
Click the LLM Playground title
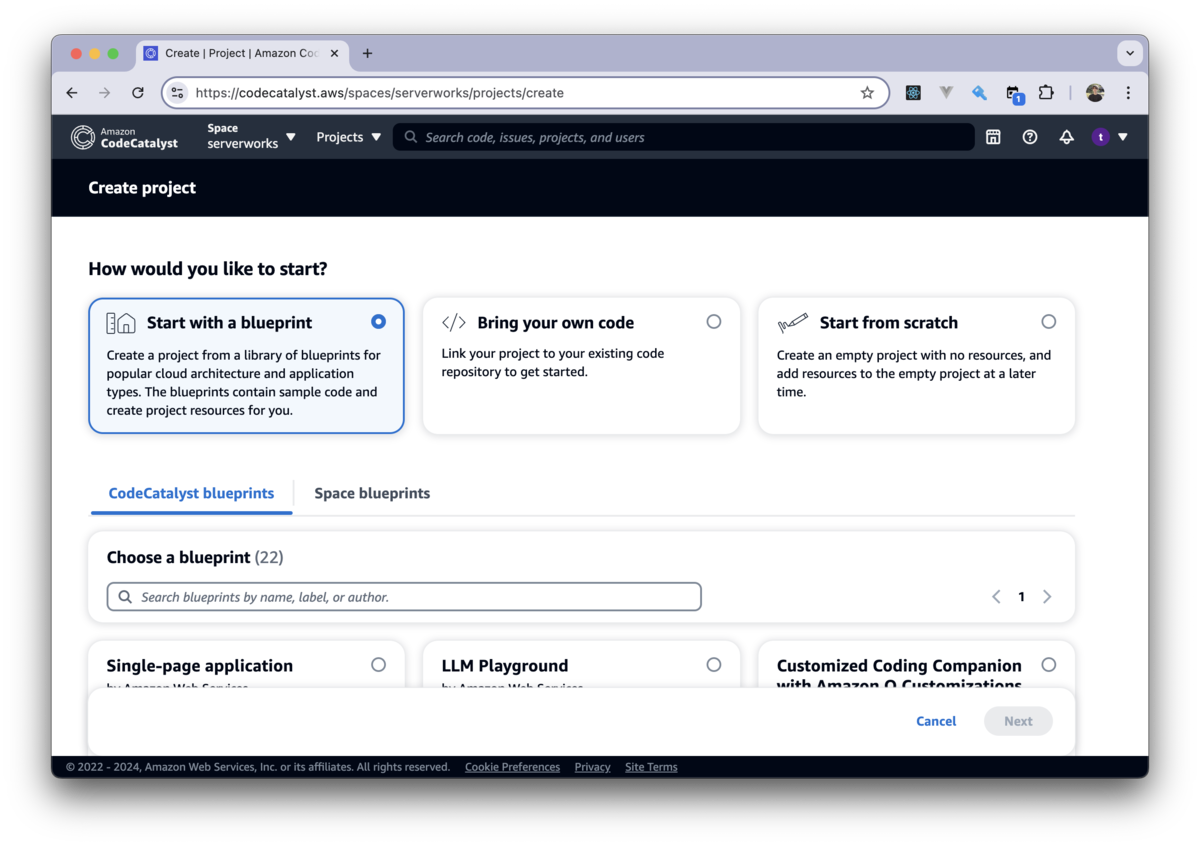[x=505, y=666]
